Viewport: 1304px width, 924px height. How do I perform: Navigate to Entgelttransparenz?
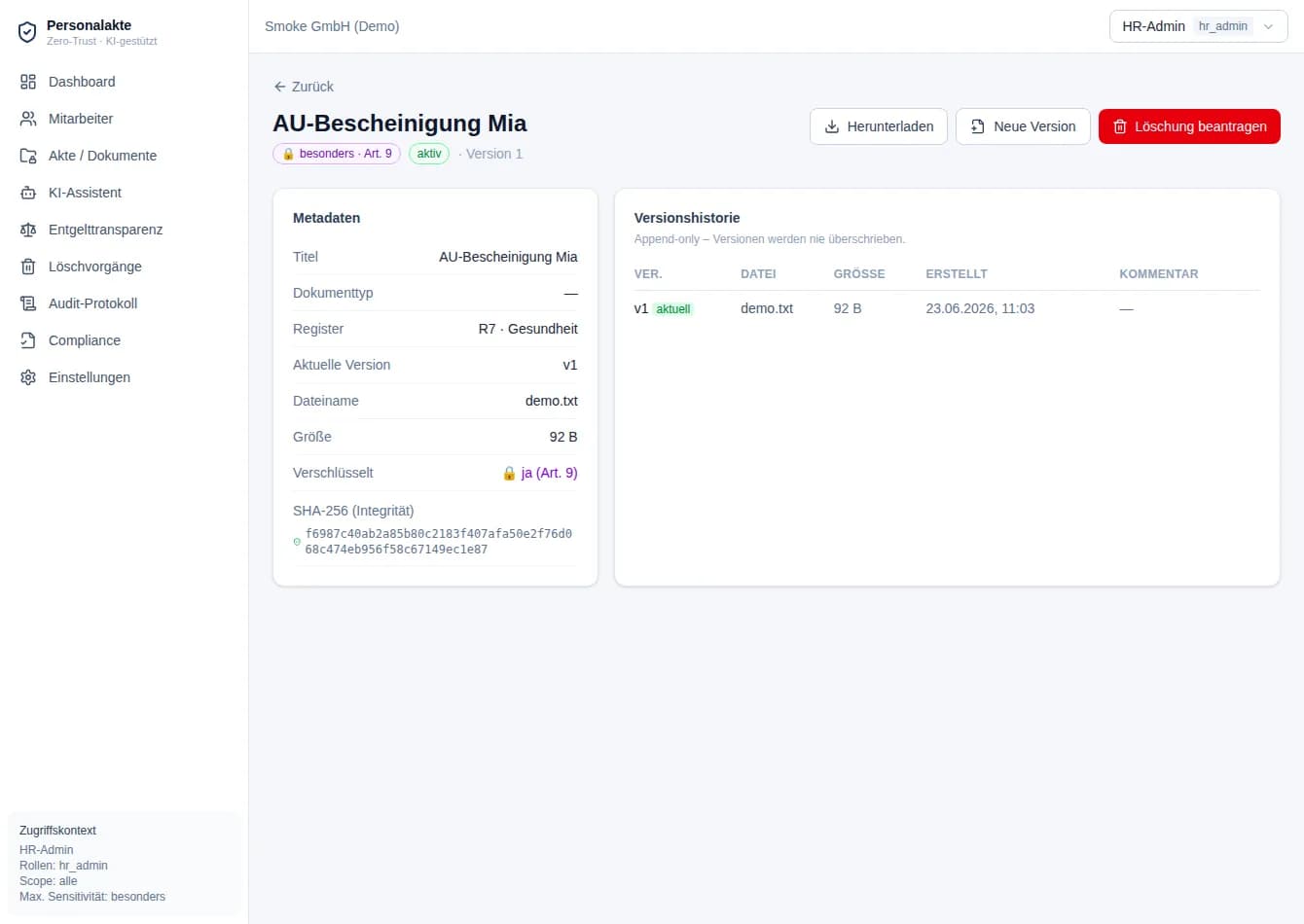point(124,230)
